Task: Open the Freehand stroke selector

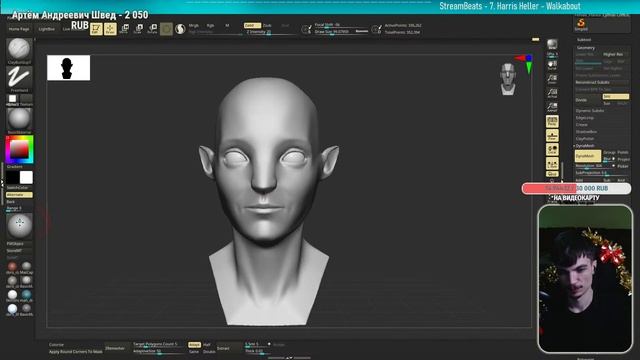Action: pos(19,79)
